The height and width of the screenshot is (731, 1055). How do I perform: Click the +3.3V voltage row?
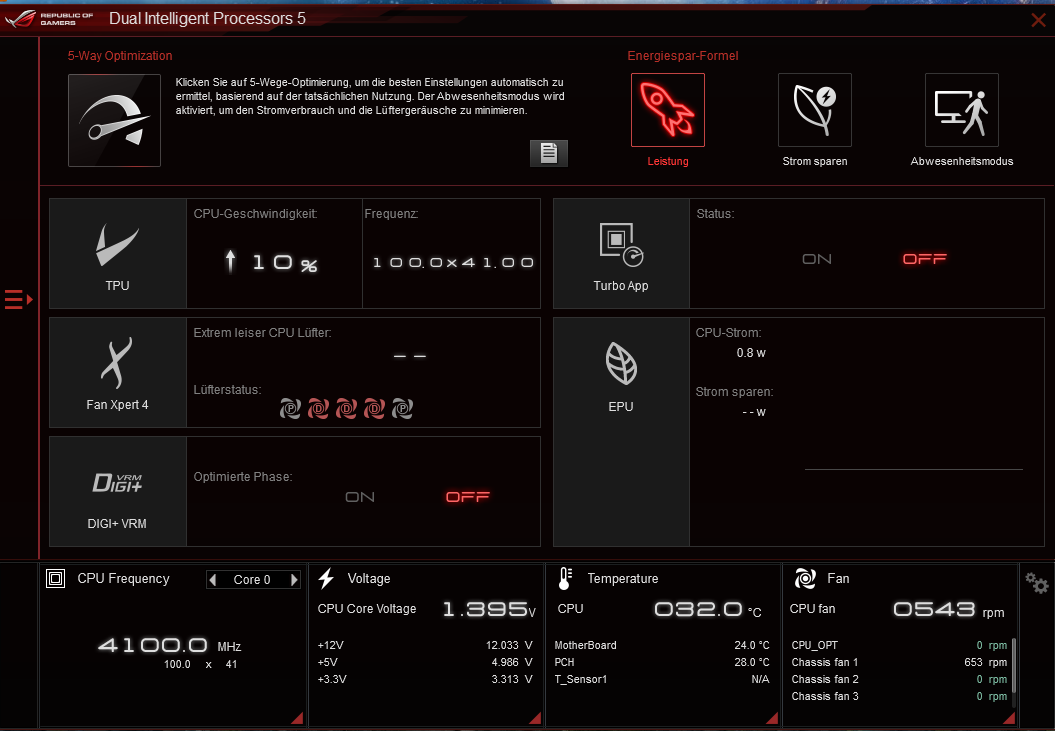(x=425, y=679)
